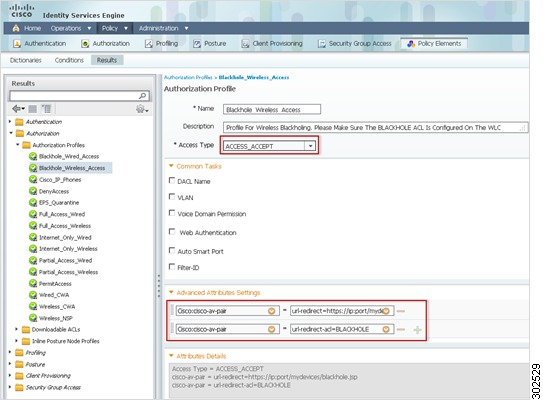
Task: Toggle the Web Authentication checkbox
Action: (172, 231)
